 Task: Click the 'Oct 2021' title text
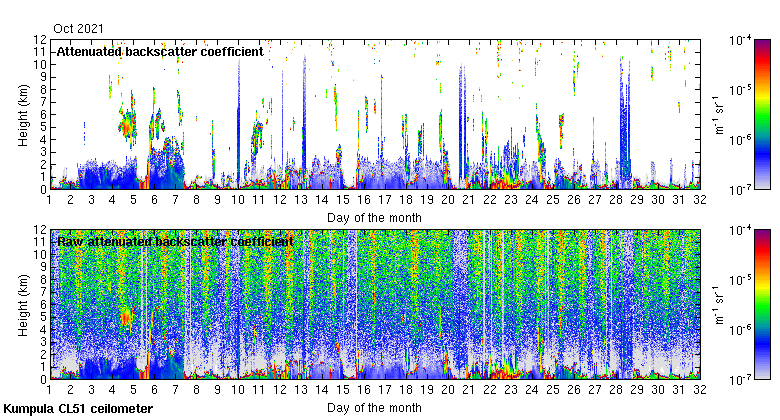pos(77,29)
